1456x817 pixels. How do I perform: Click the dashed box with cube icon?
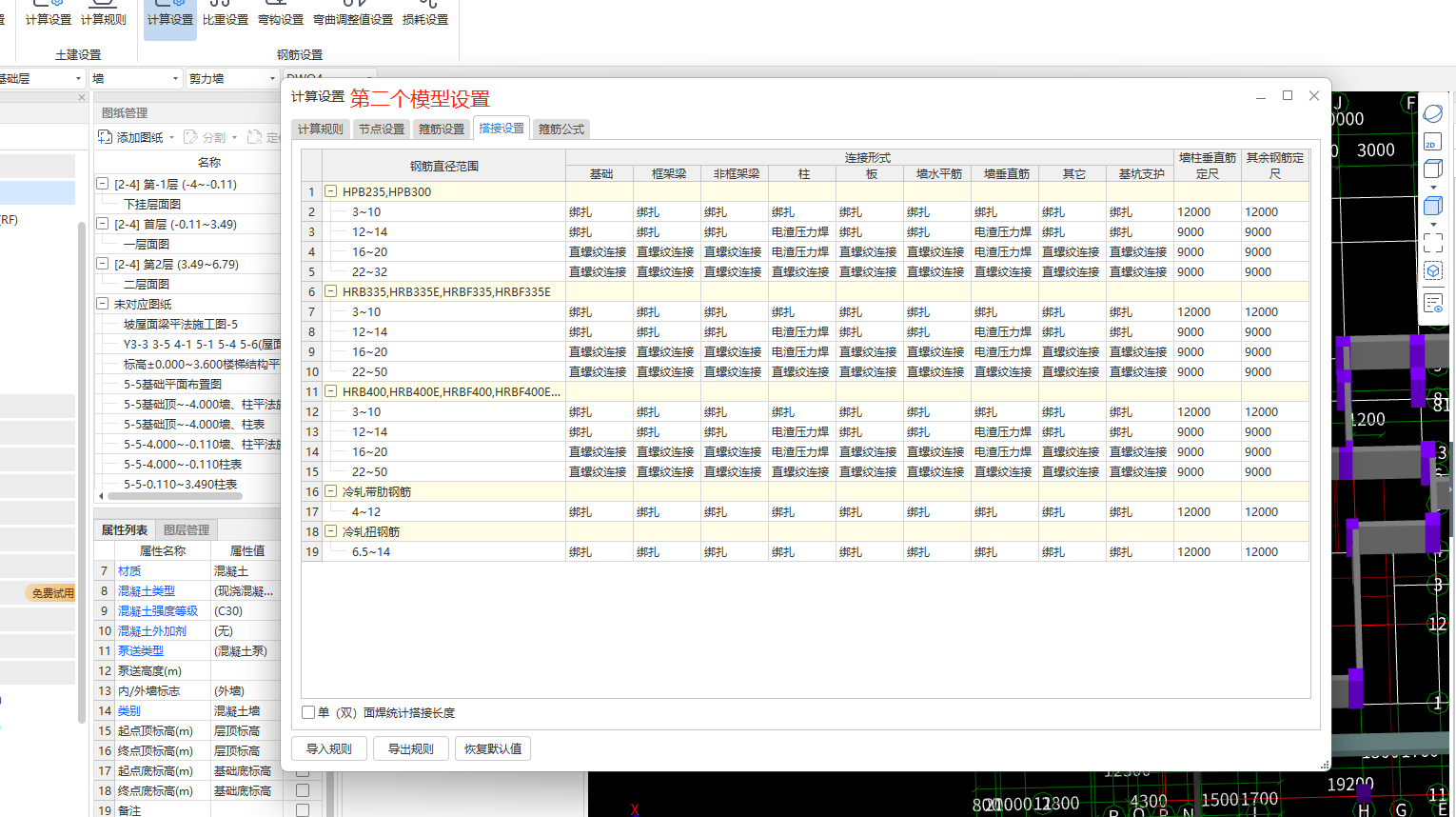pos(1433,271)
